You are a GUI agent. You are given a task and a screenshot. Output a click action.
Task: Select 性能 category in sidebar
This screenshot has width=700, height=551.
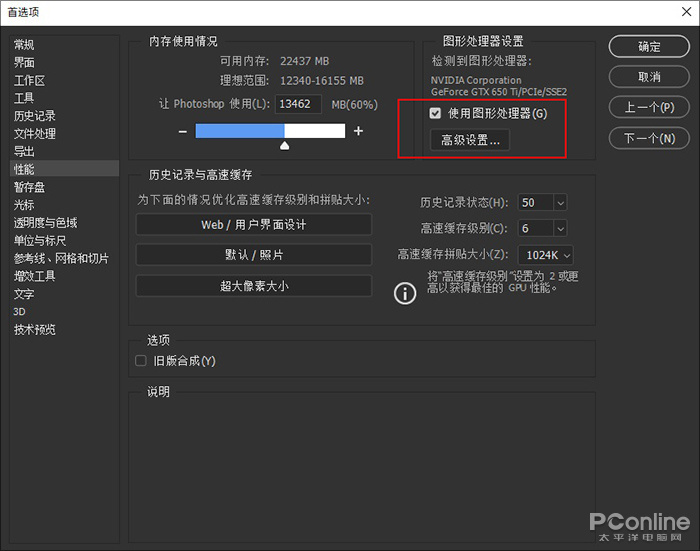[x=64, y=169]
